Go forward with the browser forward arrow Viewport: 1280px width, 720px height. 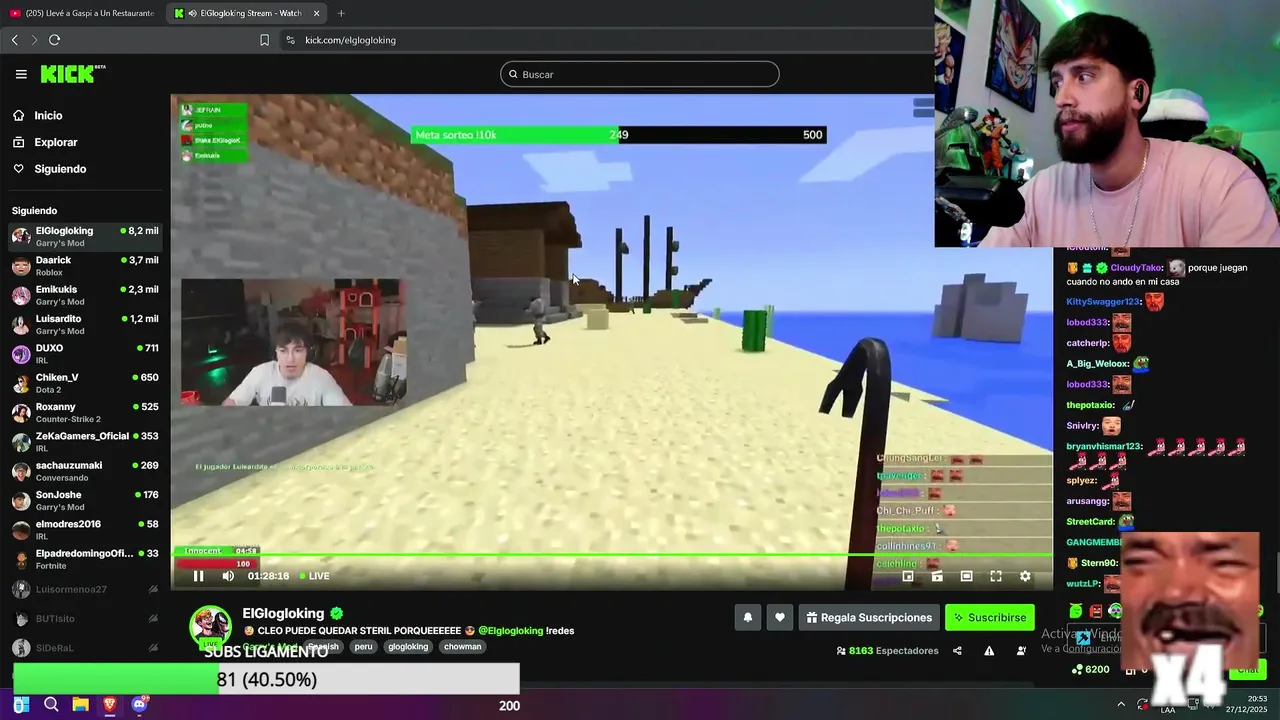click(34, 40)
